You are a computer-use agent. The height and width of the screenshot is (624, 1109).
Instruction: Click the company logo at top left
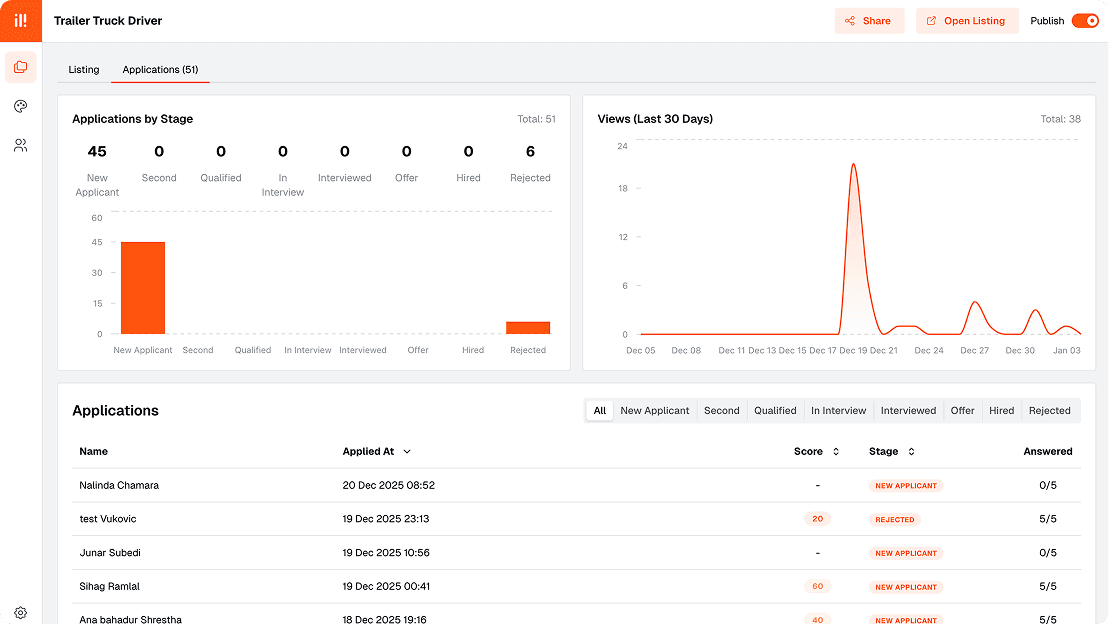(x=20, y=20)
